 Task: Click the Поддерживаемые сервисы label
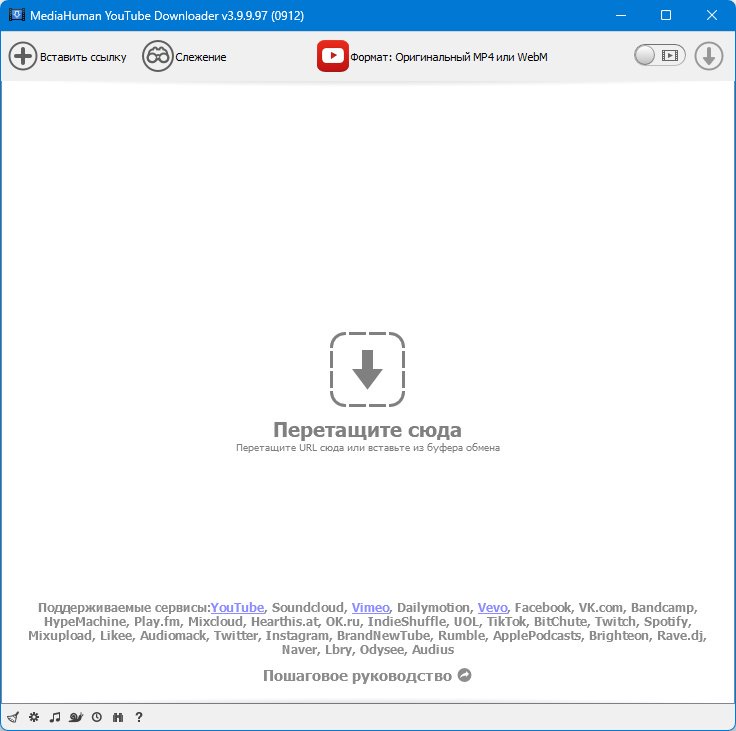click(x=124, y=608)
